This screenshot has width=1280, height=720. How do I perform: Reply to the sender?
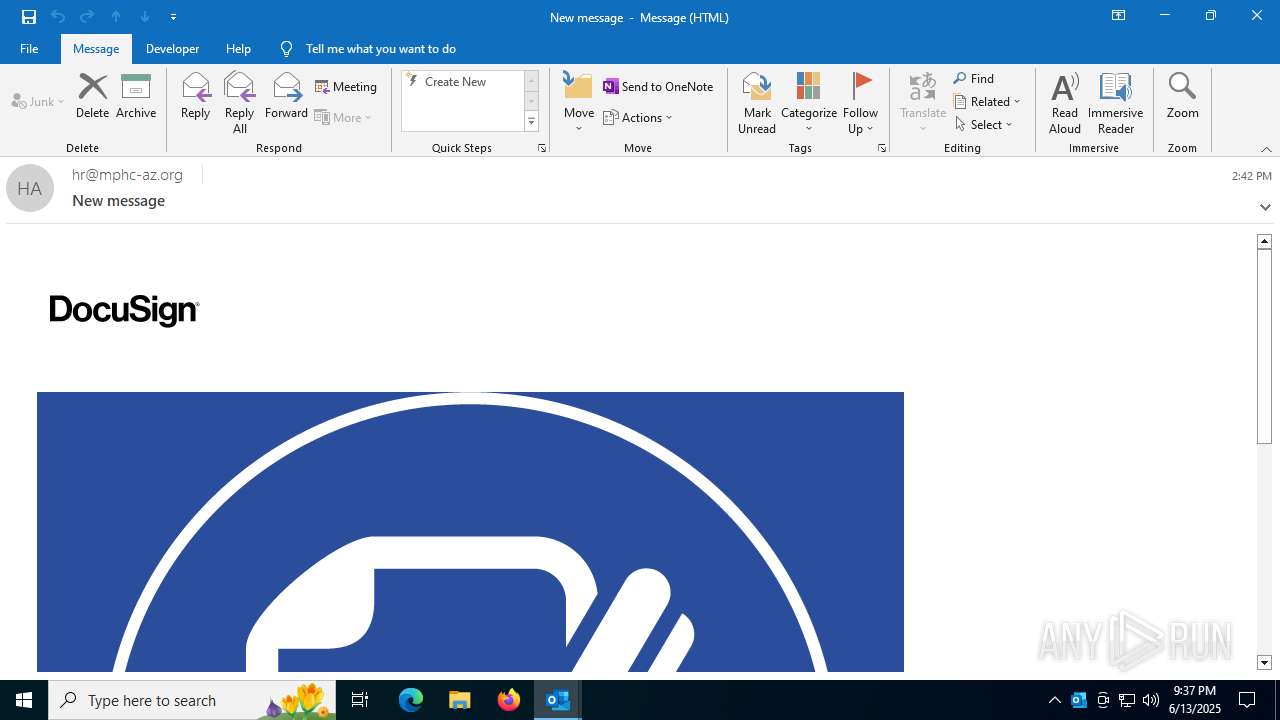195,96
